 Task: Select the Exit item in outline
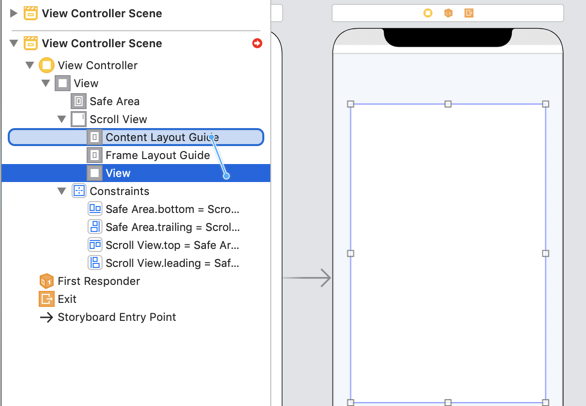58,299
